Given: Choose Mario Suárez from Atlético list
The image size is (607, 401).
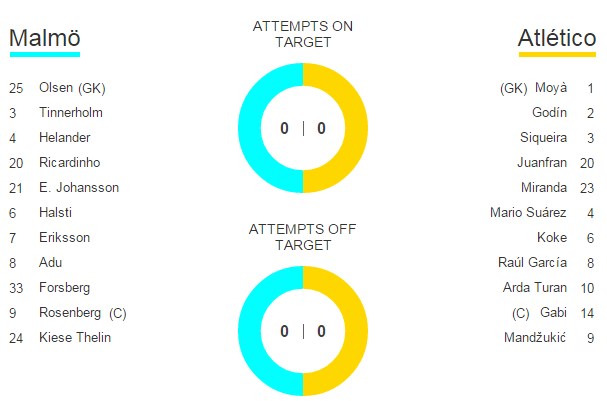Looking at the screenshot, I should (x=528, y=212).
